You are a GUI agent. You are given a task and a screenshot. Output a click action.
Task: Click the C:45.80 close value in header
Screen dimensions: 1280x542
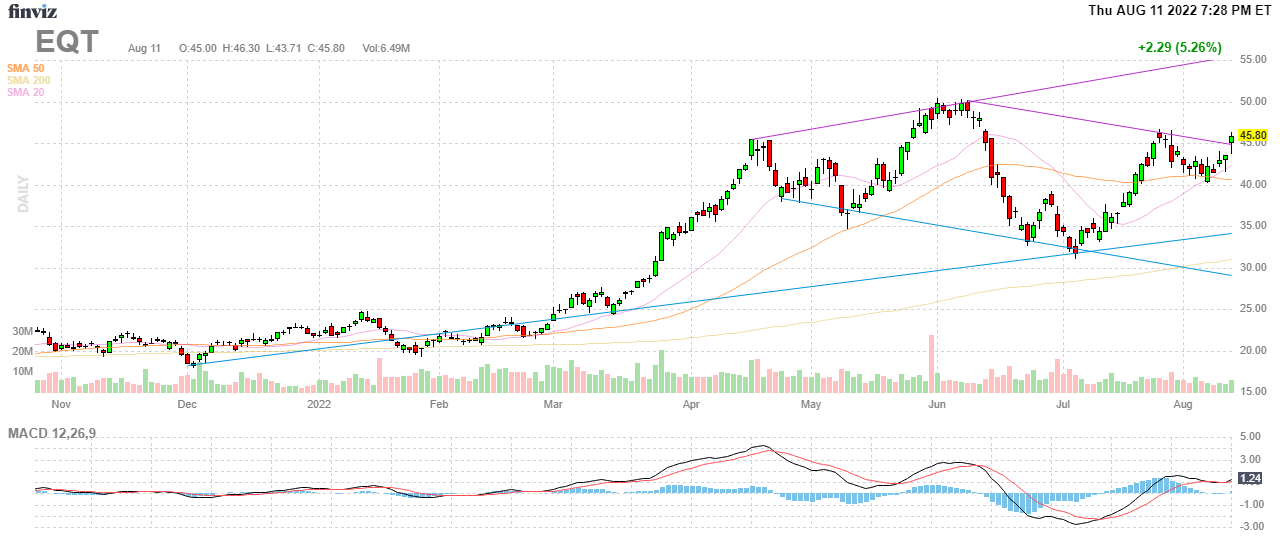(325, 48)
